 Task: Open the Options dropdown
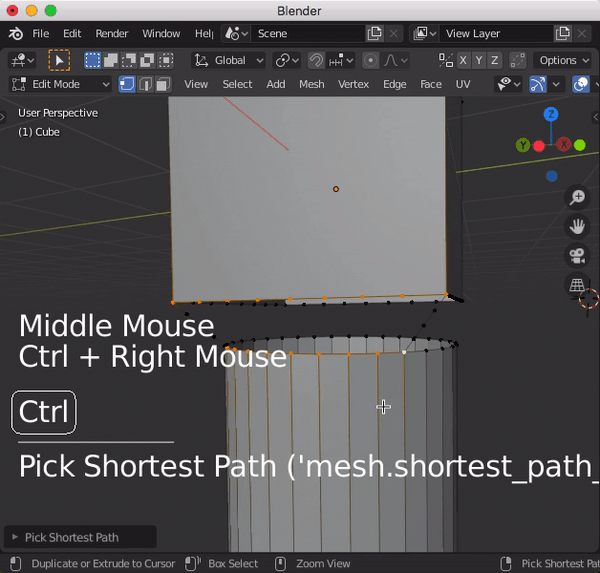click(564, 60)
